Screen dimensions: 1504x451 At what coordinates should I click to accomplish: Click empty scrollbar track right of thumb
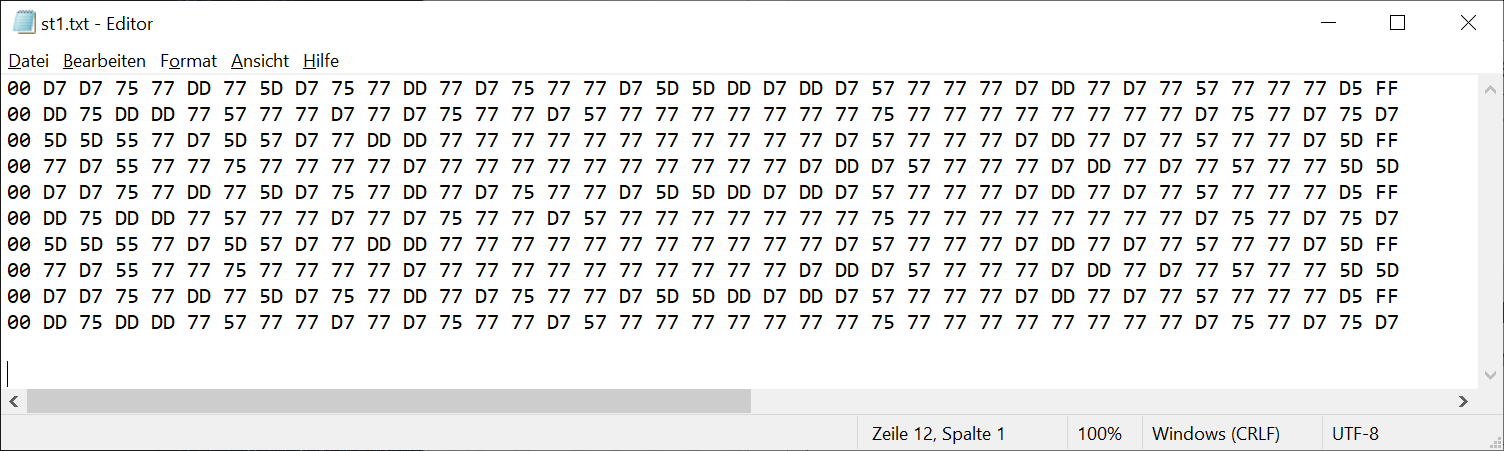tap(1100, 401)
